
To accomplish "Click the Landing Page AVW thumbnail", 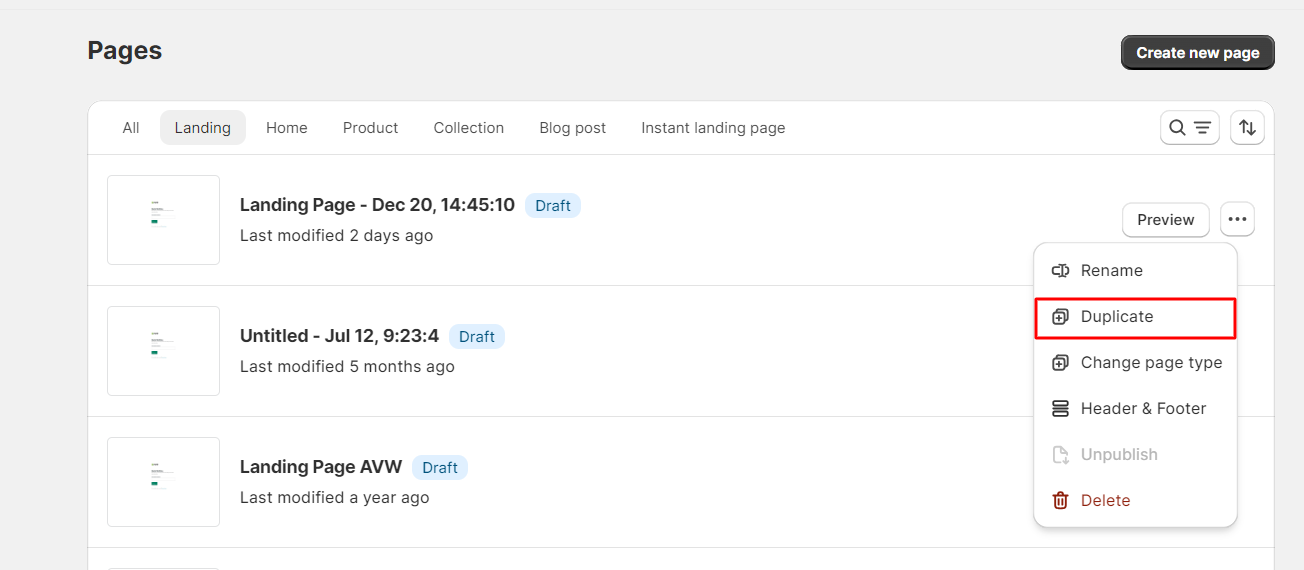I will [x=163, y=482].
